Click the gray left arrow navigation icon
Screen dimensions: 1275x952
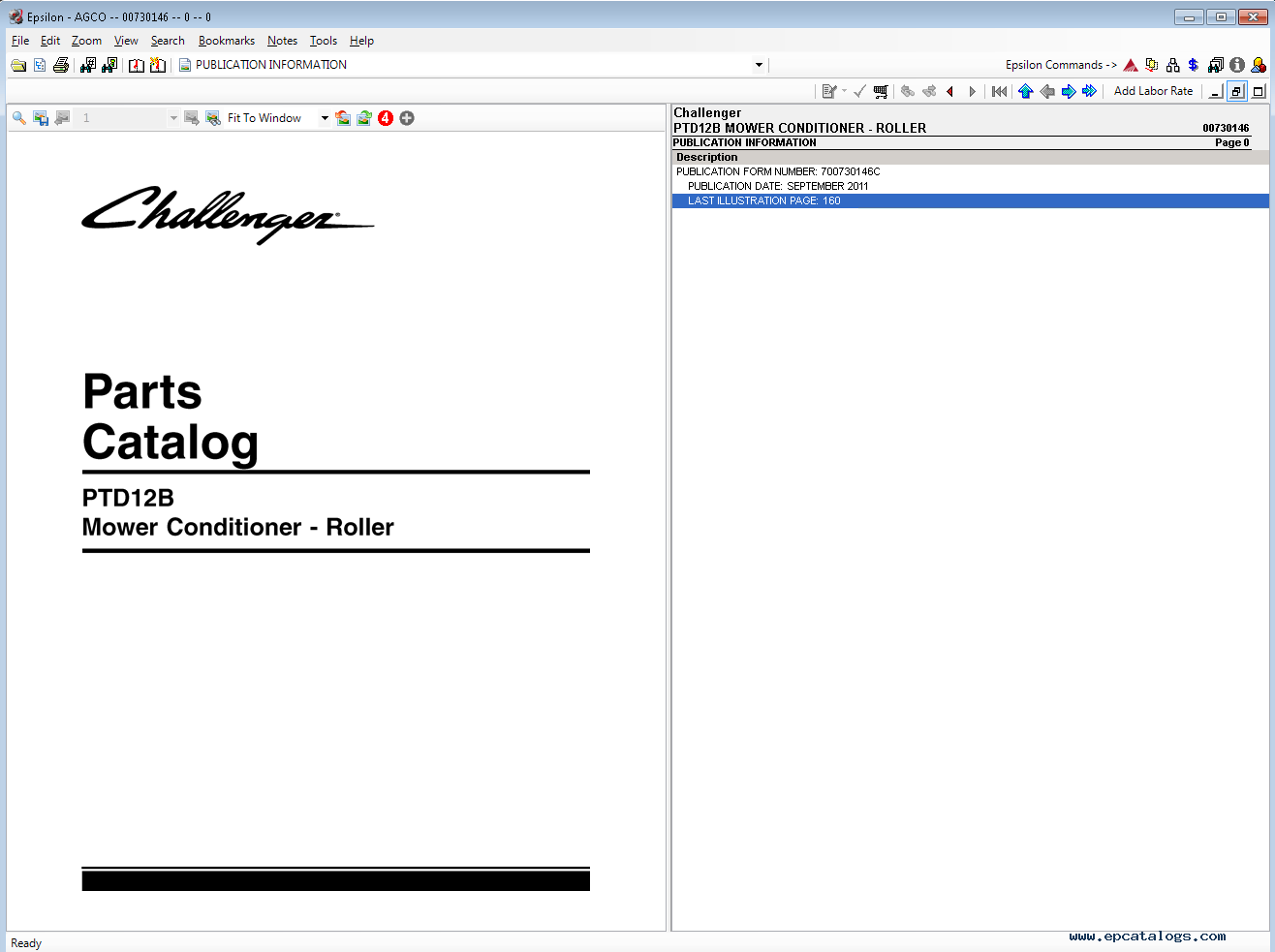click(1047, 91)
